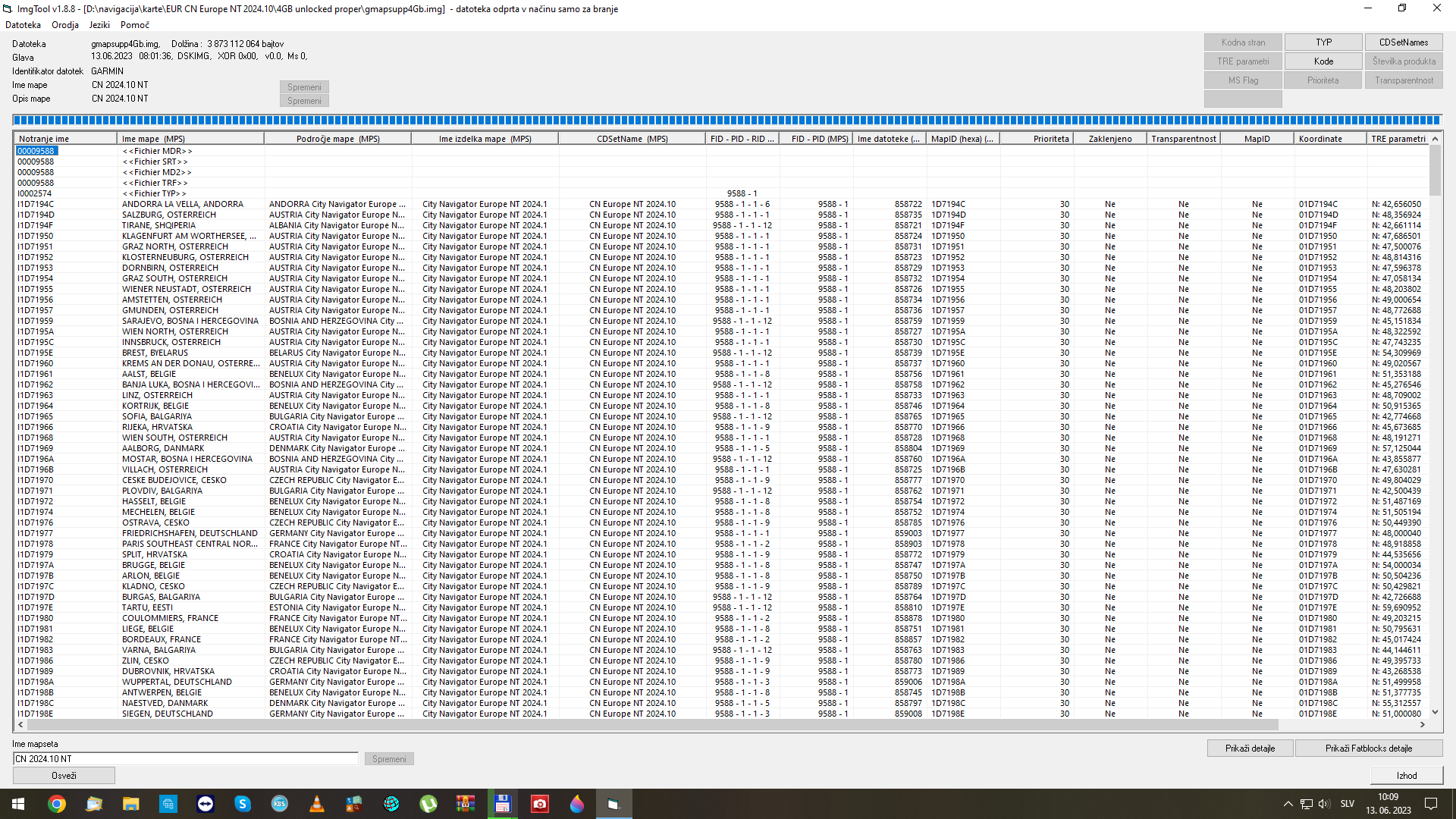The height and width of the screenshot is (819, 1456).
Task: Open the notification center icon
Action: click(x=1431, y=804)
